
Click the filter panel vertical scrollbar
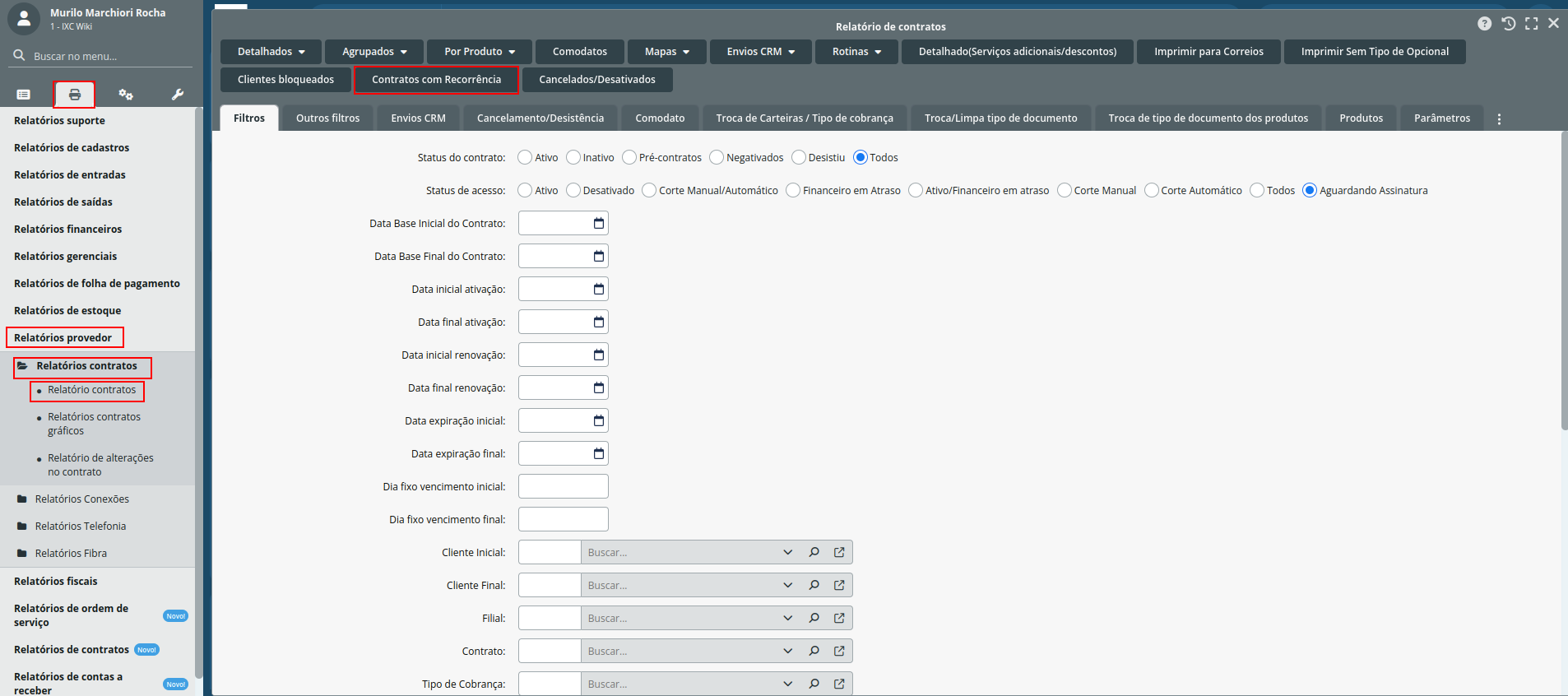coord(1564,281)
